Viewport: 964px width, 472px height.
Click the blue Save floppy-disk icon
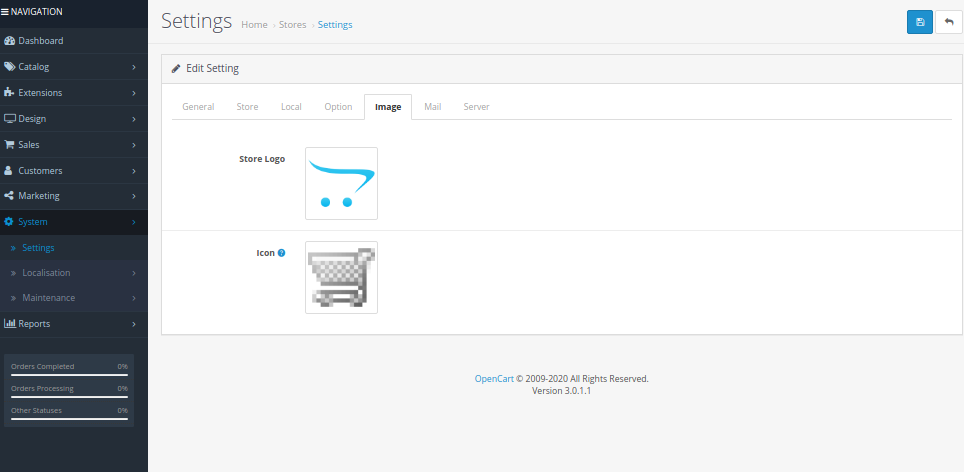[920, 22]
